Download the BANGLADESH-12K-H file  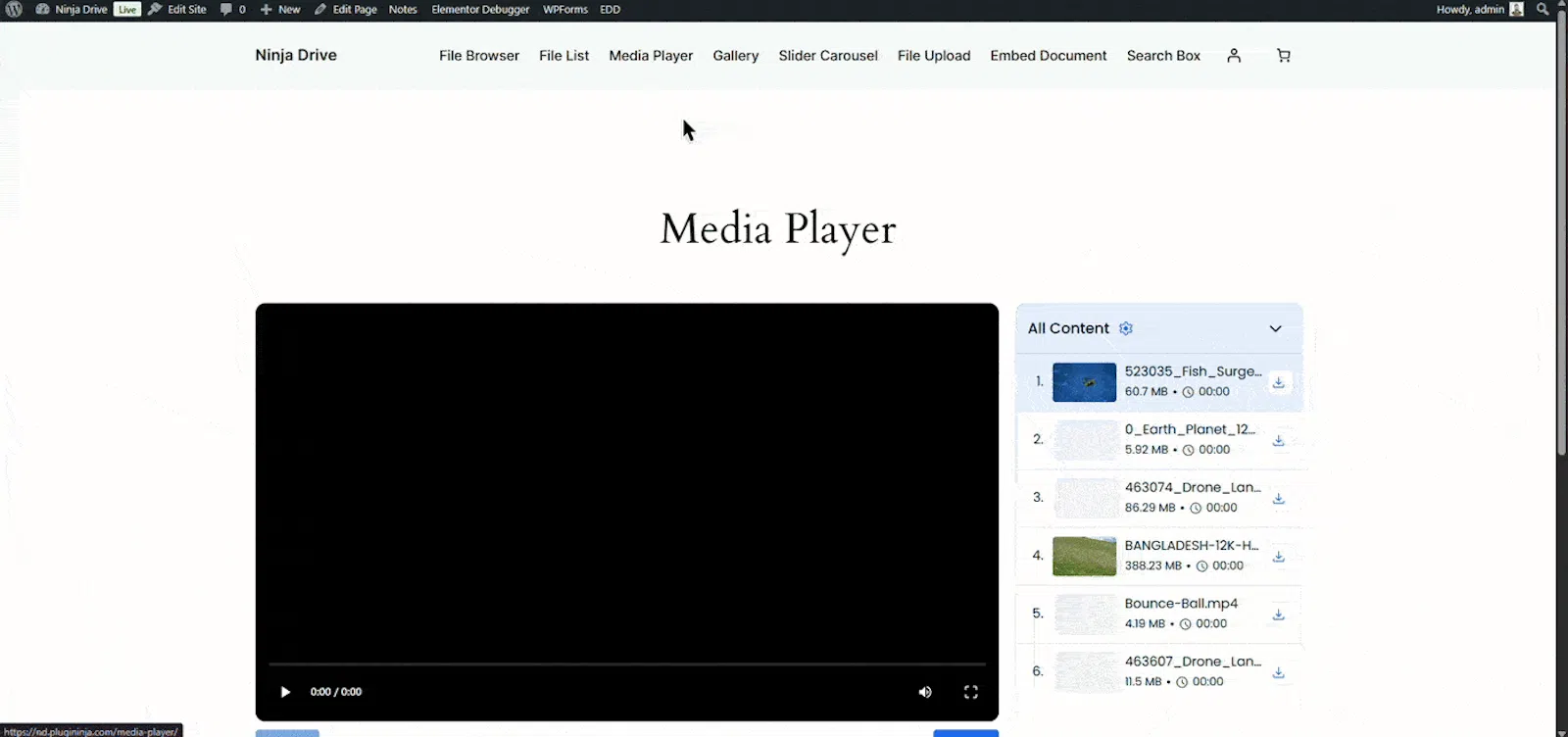(1279, 556)
